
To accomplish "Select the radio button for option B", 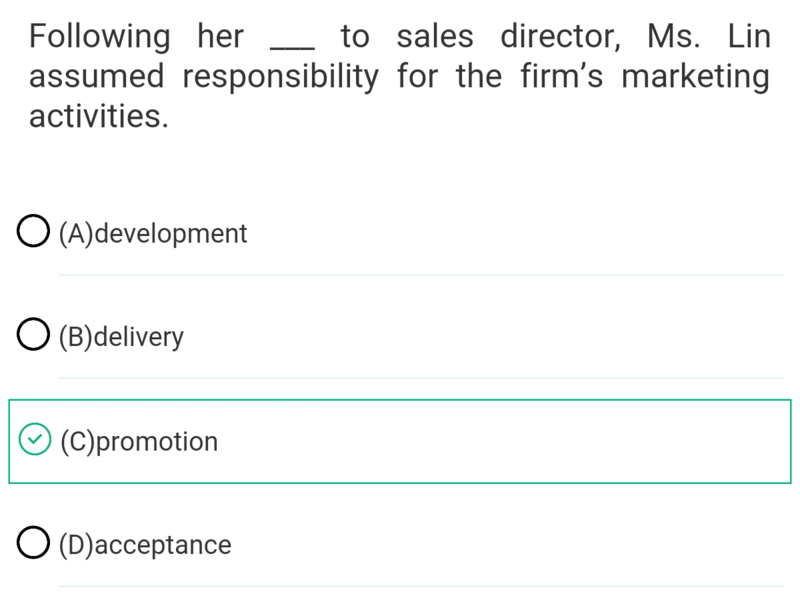I will pyautogui.click(x=33, y=334).
